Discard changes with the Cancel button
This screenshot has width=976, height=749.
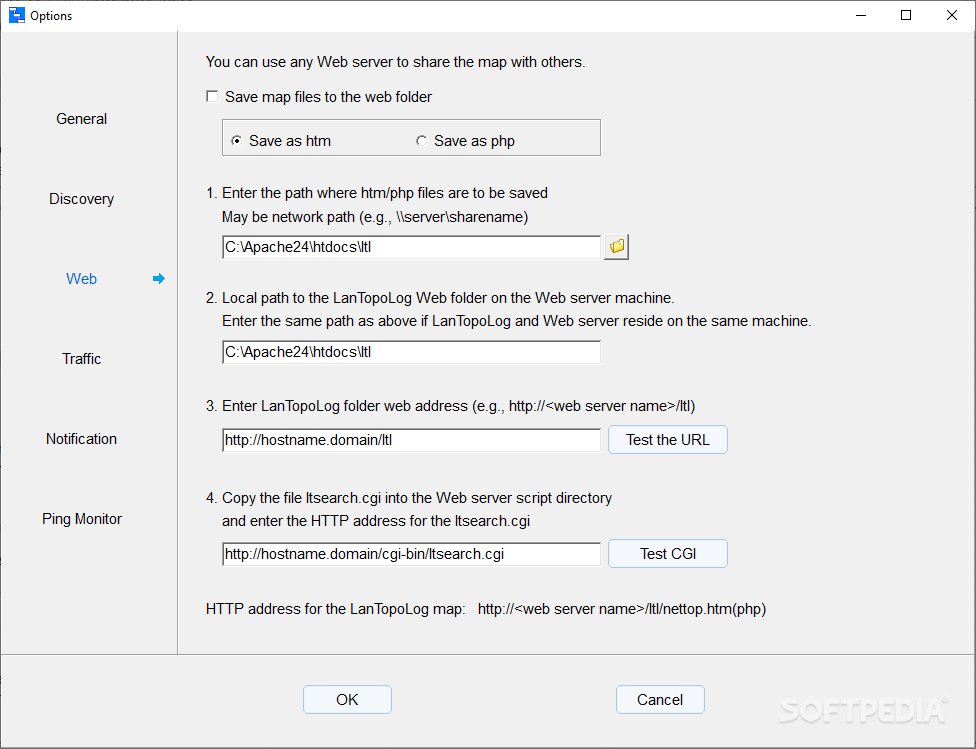[x=660, y=700]
